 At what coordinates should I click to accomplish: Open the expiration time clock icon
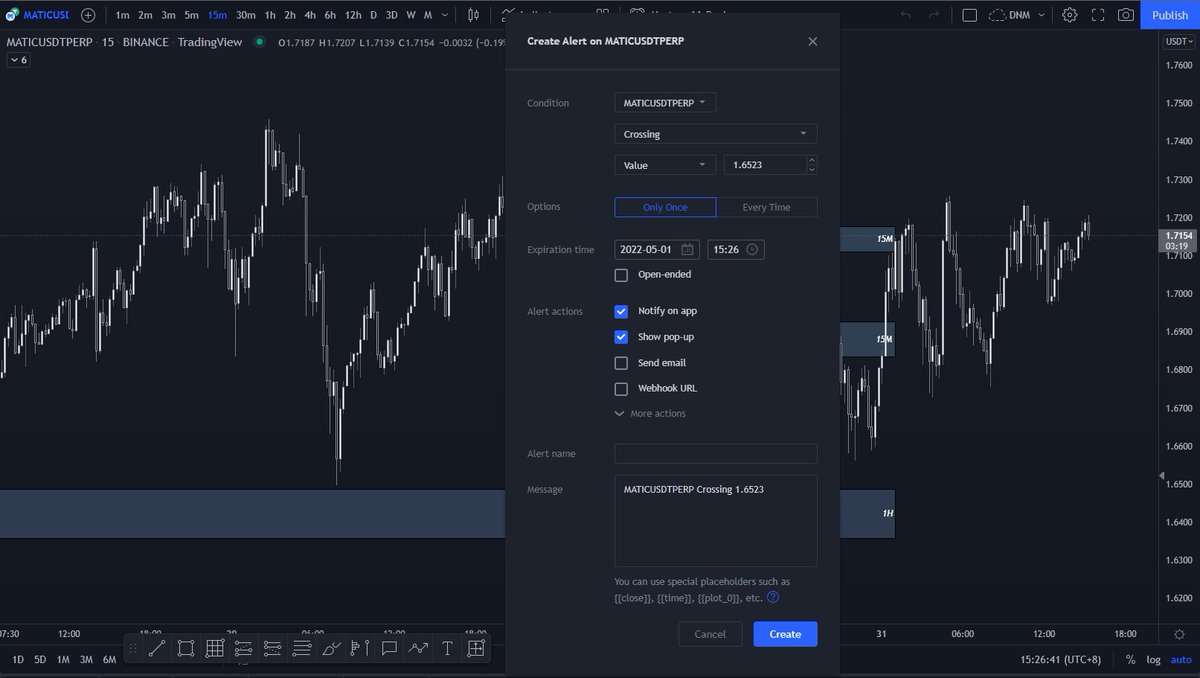[x=753, y=250]
